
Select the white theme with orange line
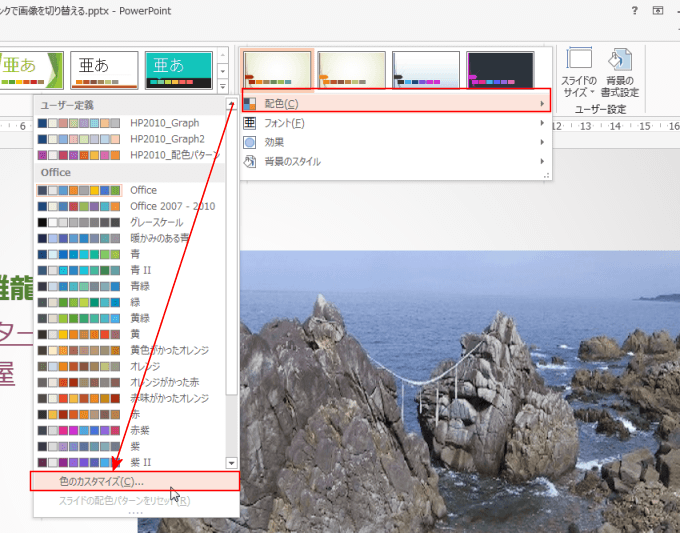coord(104,70)
